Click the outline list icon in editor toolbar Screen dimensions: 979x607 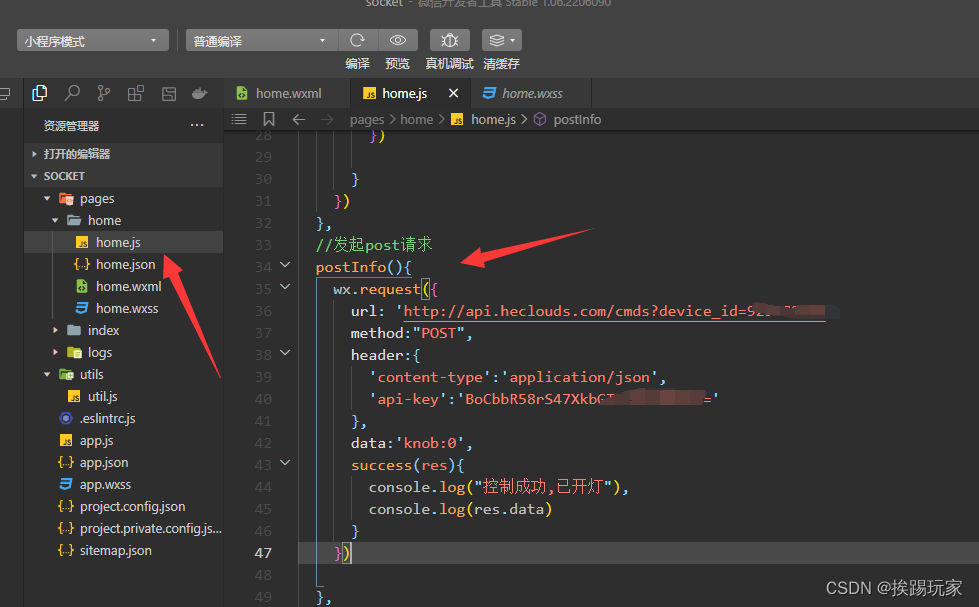coord(239,119)
